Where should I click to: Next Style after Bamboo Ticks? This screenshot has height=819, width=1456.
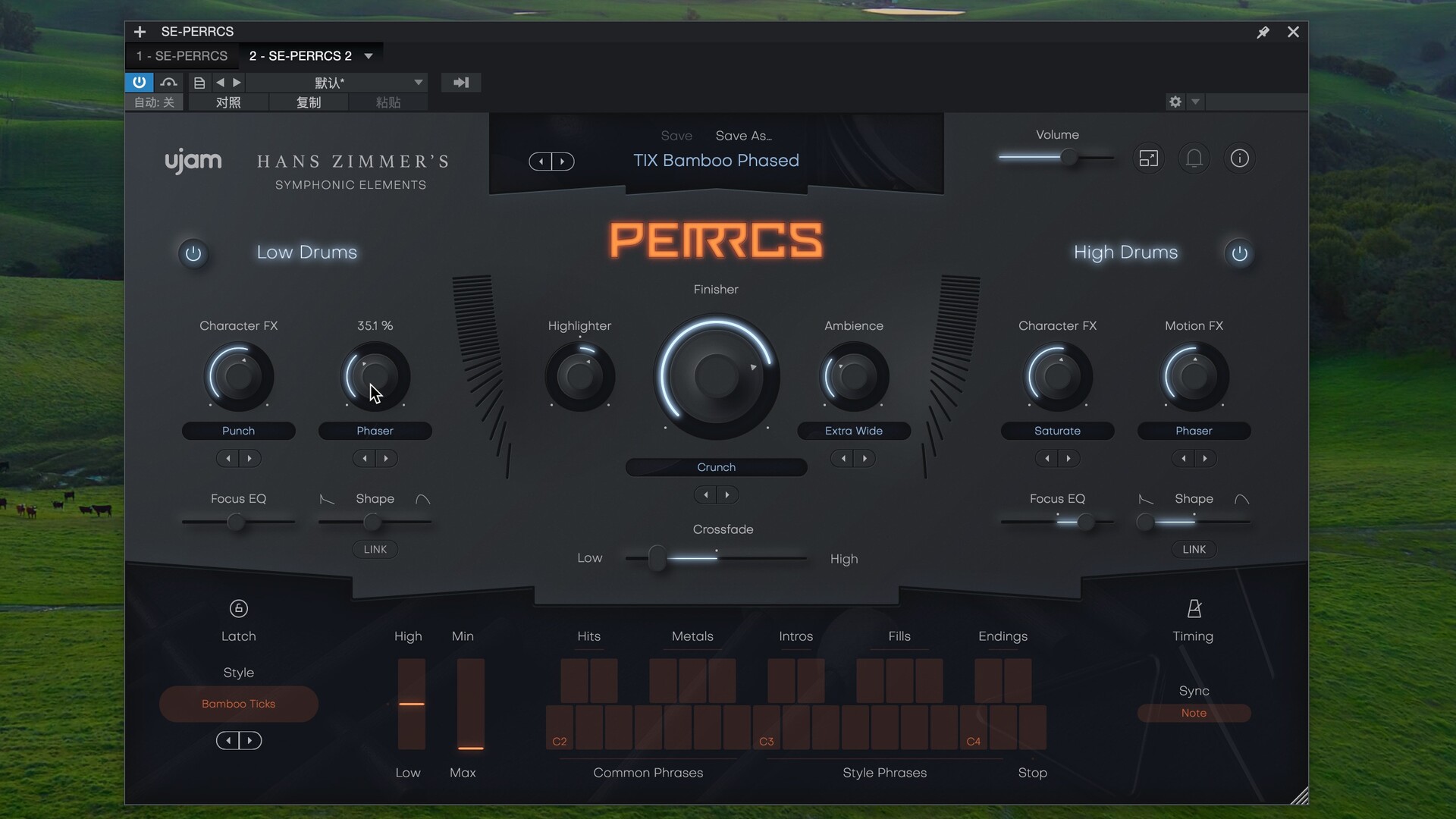pos(250,740)
